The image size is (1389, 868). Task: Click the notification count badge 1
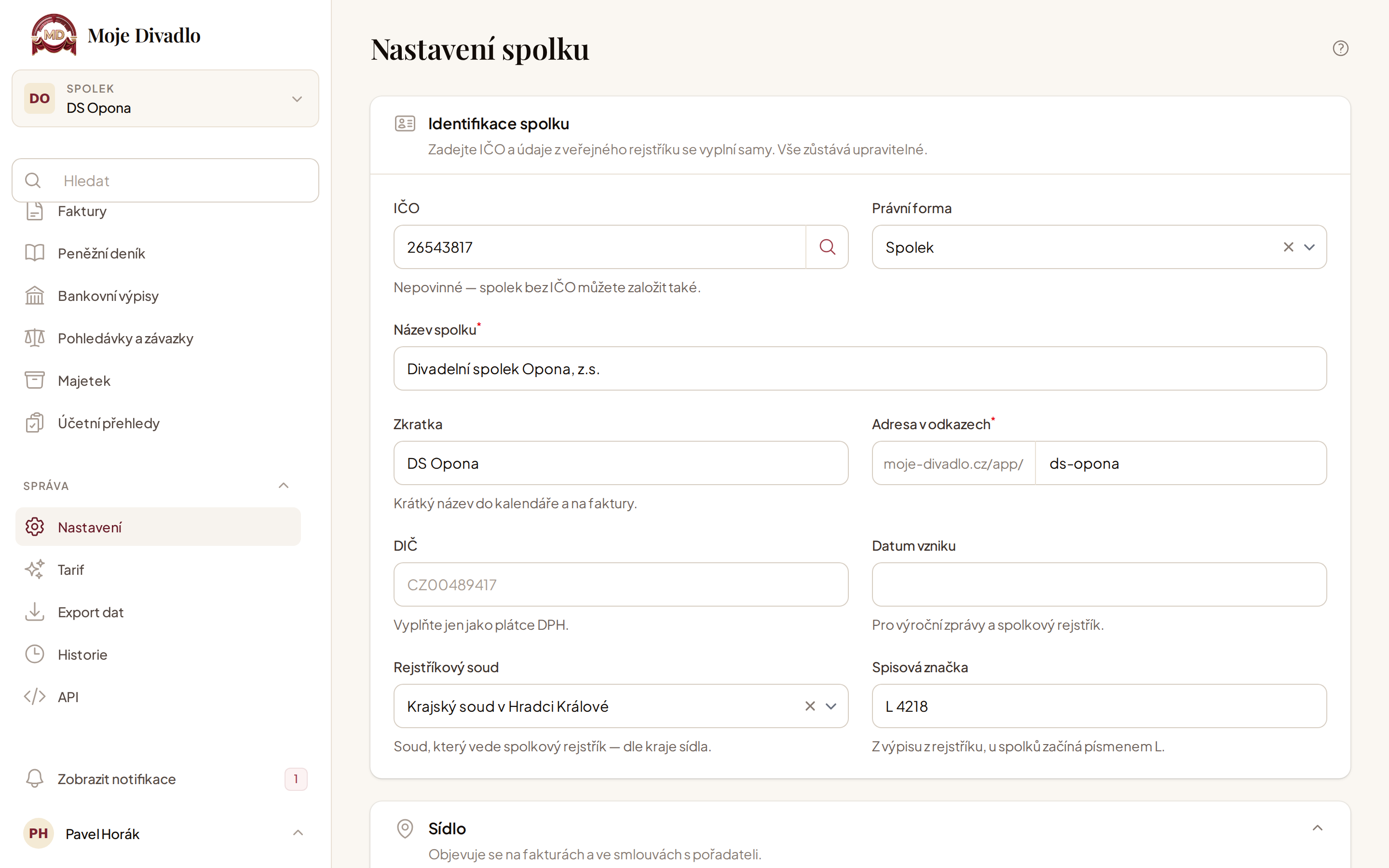(296, 779)
